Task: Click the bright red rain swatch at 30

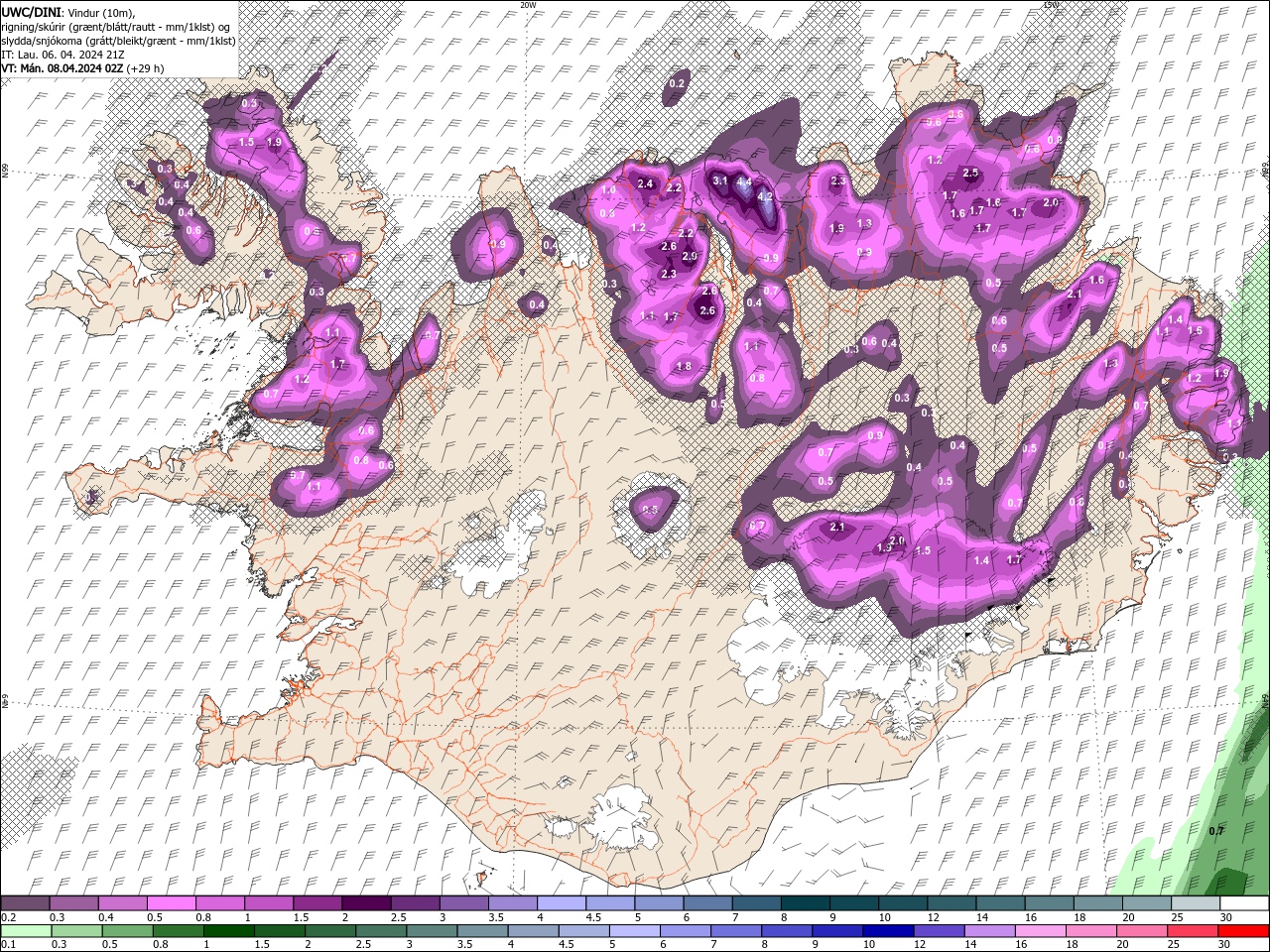Action: pos(1243,931)
